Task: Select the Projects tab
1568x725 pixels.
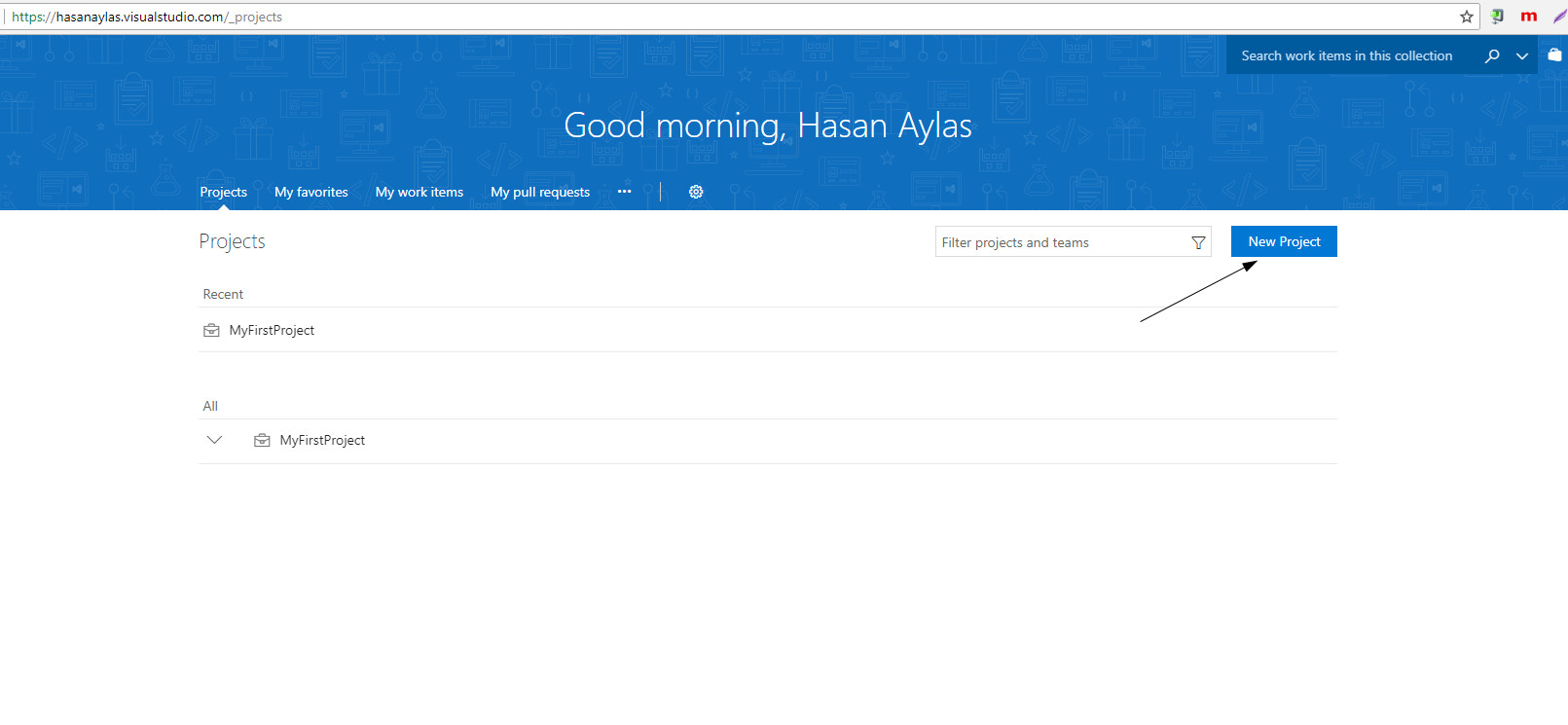Action: point(224,192)
